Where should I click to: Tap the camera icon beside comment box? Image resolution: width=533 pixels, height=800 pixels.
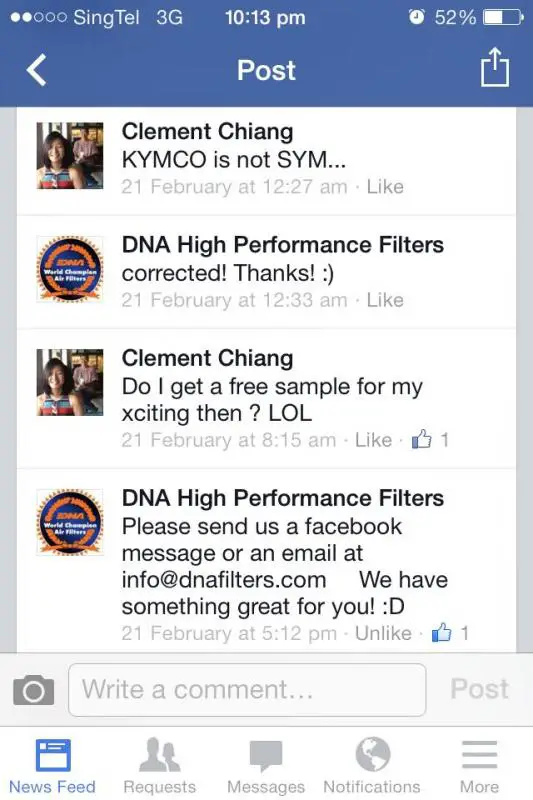point(33,690)
